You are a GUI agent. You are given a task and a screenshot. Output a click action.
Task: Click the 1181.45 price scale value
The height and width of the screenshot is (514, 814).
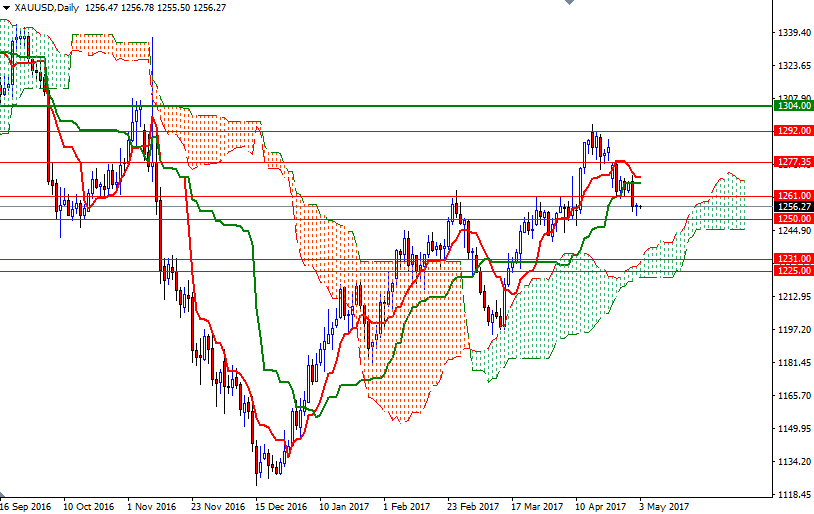[794, 362]
